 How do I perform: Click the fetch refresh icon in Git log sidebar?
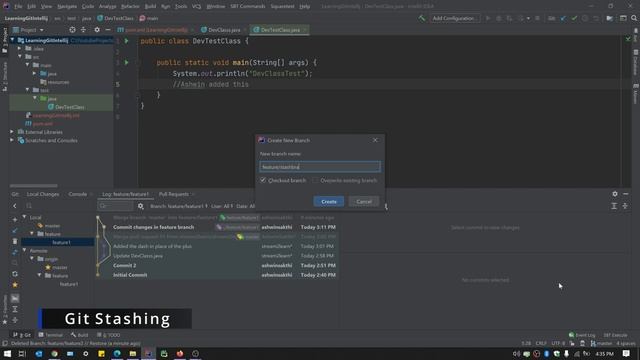[15, 274]
